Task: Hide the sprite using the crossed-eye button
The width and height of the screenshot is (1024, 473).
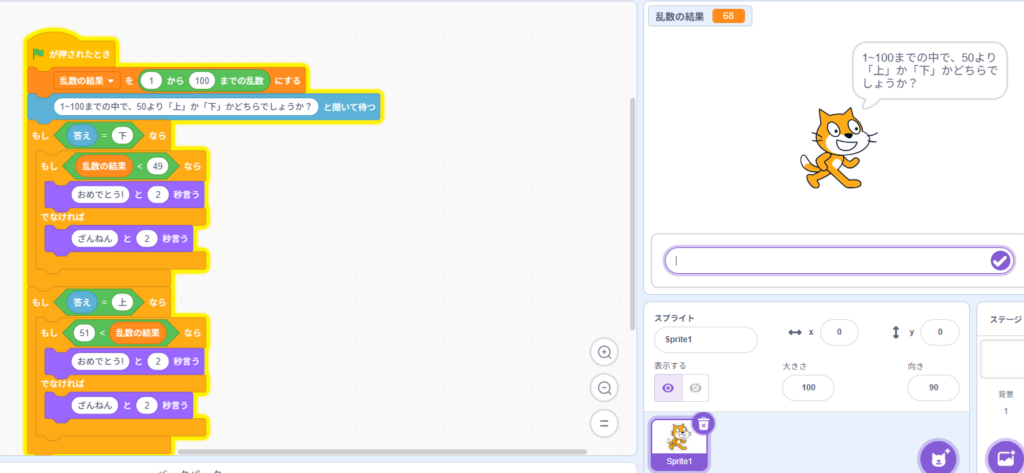Action: point(695,388)
